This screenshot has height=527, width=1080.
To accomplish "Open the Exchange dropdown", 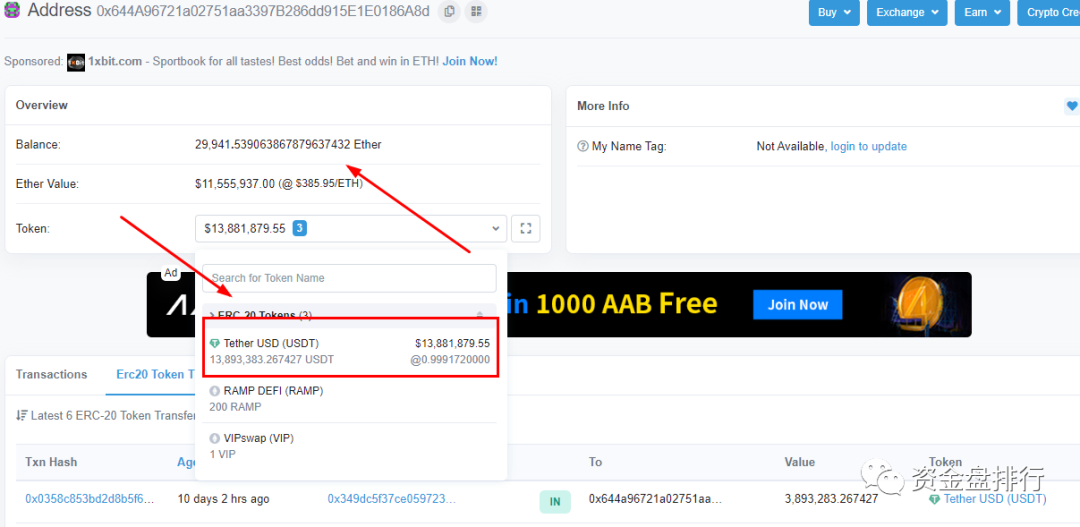I will (907, 12).
